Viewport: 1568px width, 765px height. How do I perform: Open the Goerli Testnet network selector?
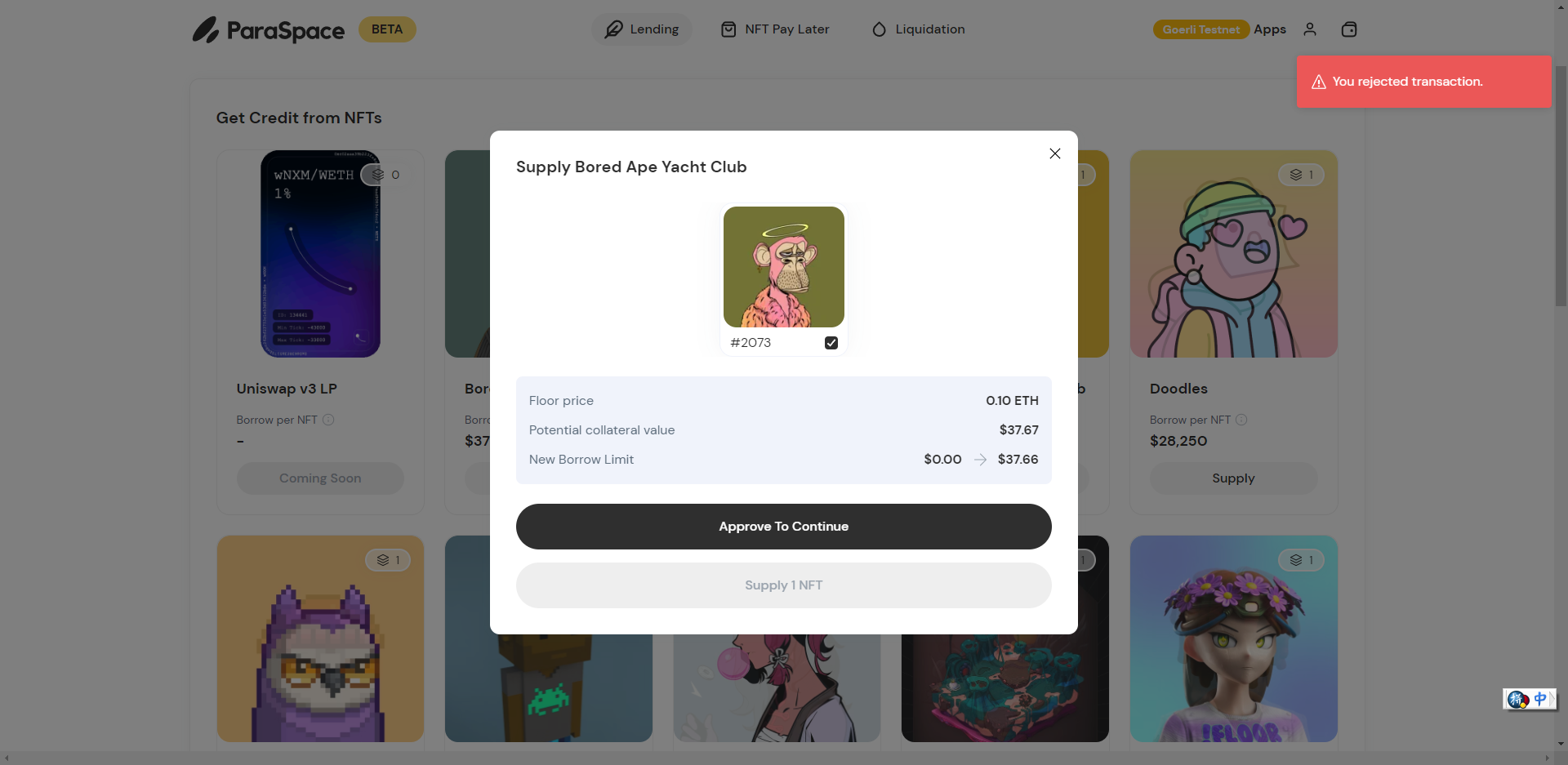point(1201,29)
